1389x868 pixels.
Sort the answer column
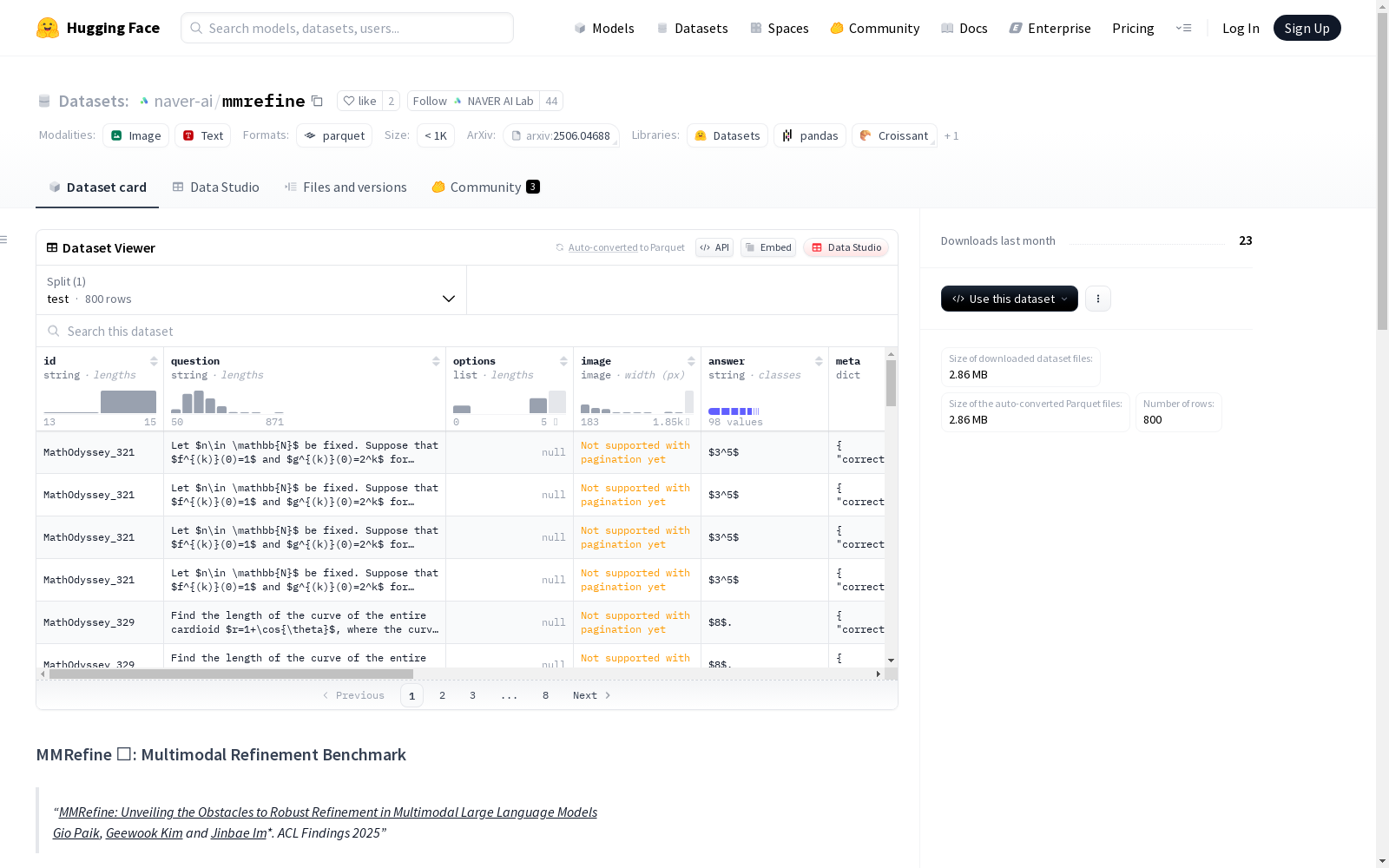819,361
